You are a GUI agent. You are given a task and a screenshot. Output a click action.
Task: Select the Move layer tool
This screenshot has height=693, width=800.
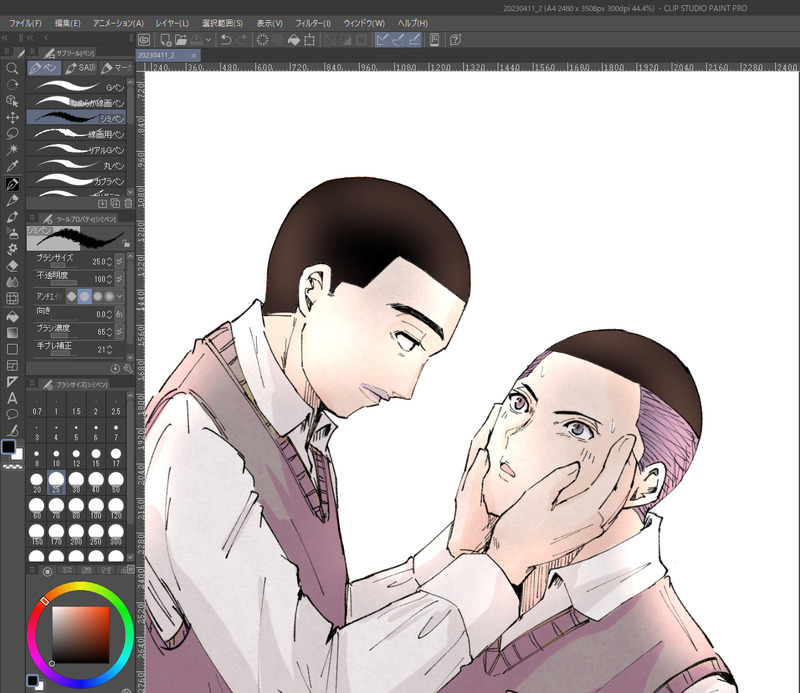coord(12,117)
